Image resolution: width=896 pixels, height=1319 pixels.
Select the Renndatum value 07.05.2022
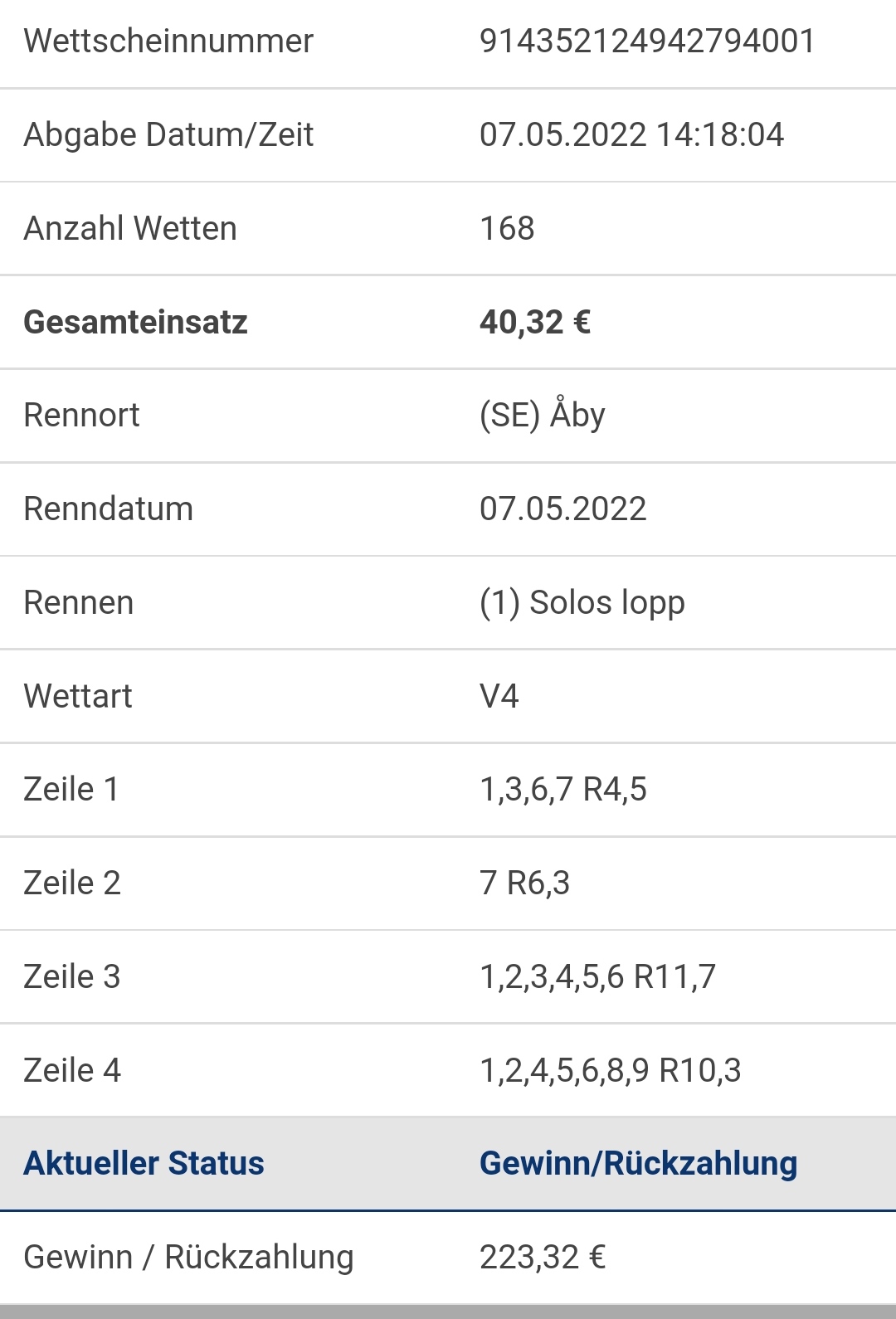click(x=563, y=509)
